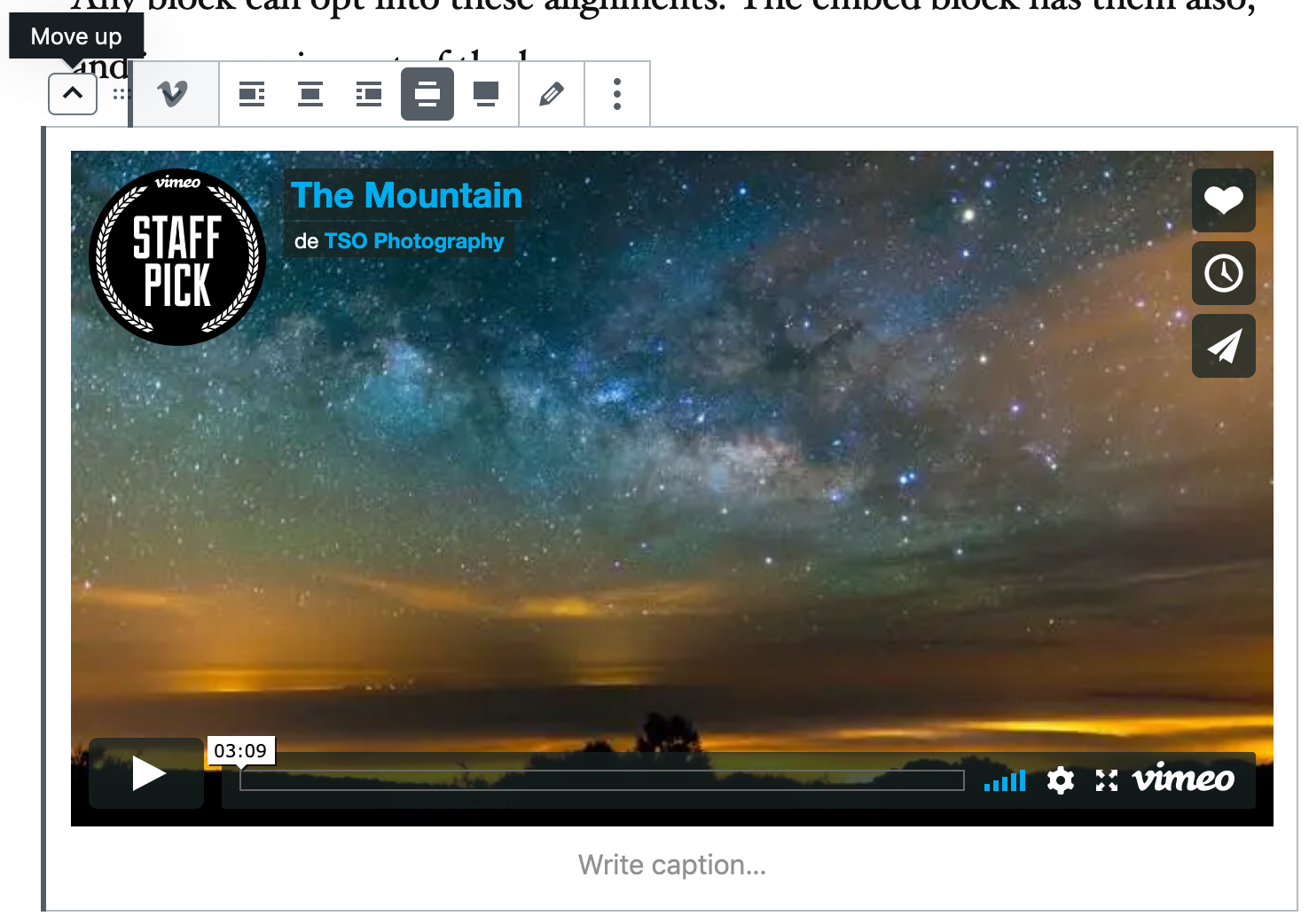
Task: Share the video with paper plane icon
Action: [1224, 346]
